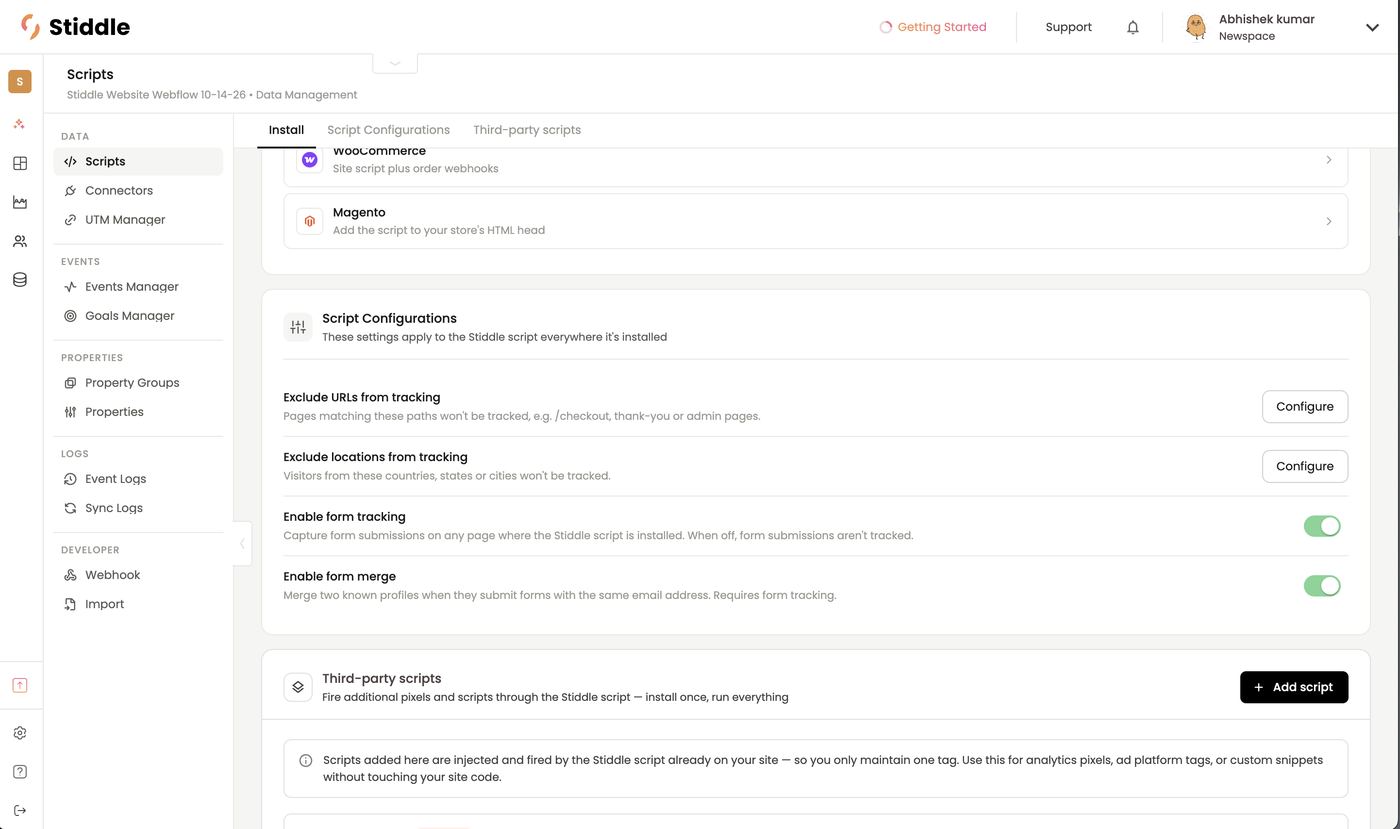Open the dashboard grid icon in left rail
Viewport: 1400px width, 829px height.
(x=20, y=163)
